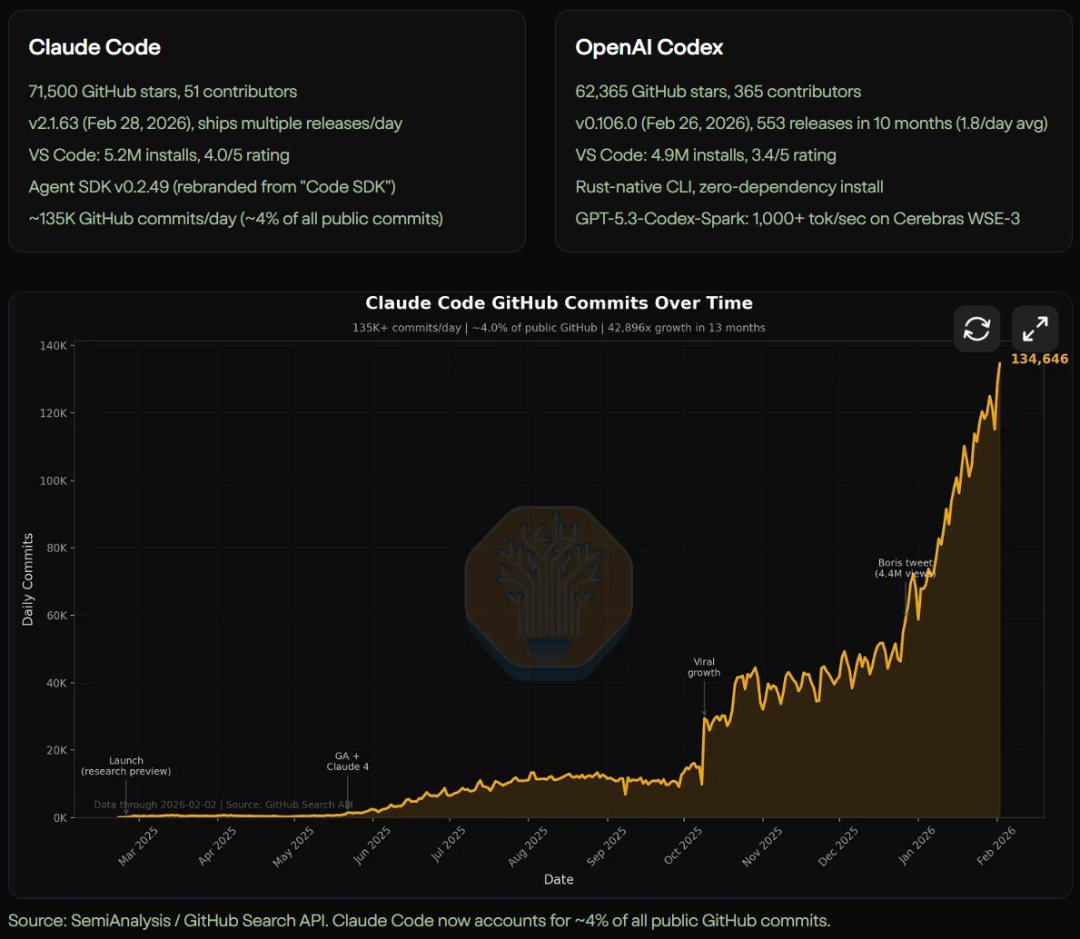Click the Launch research preview marker

[126, 766]
